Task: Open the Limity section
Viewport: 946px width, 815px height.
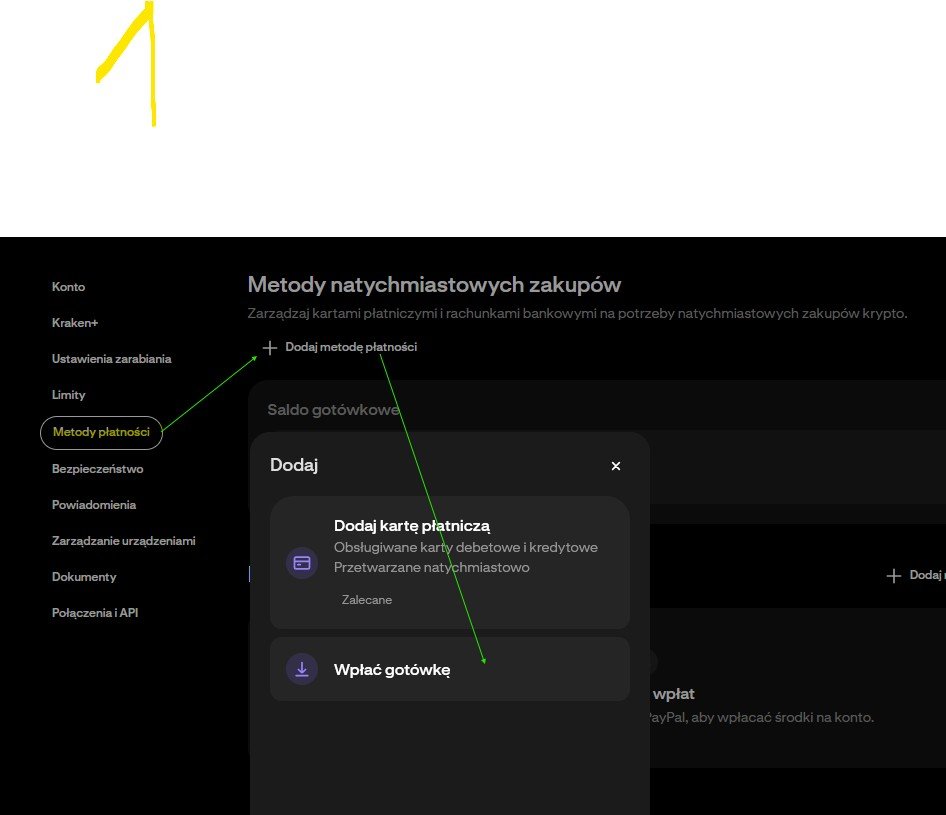Action: coord(69,395)
